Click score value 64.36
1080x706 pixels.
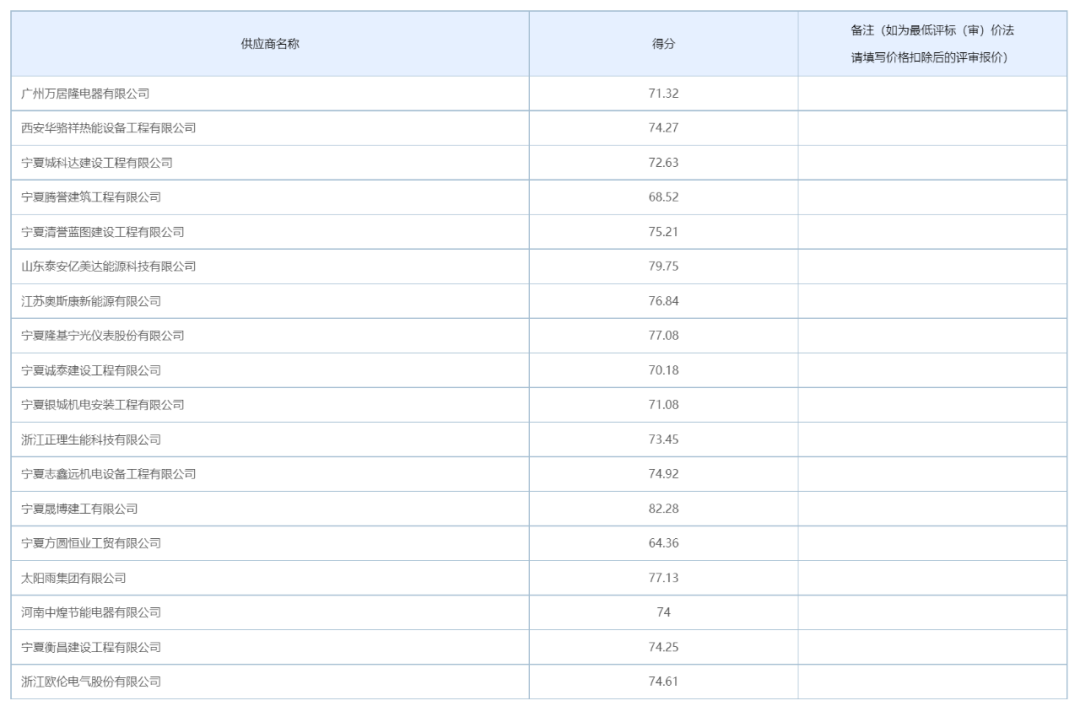point(663,543)
